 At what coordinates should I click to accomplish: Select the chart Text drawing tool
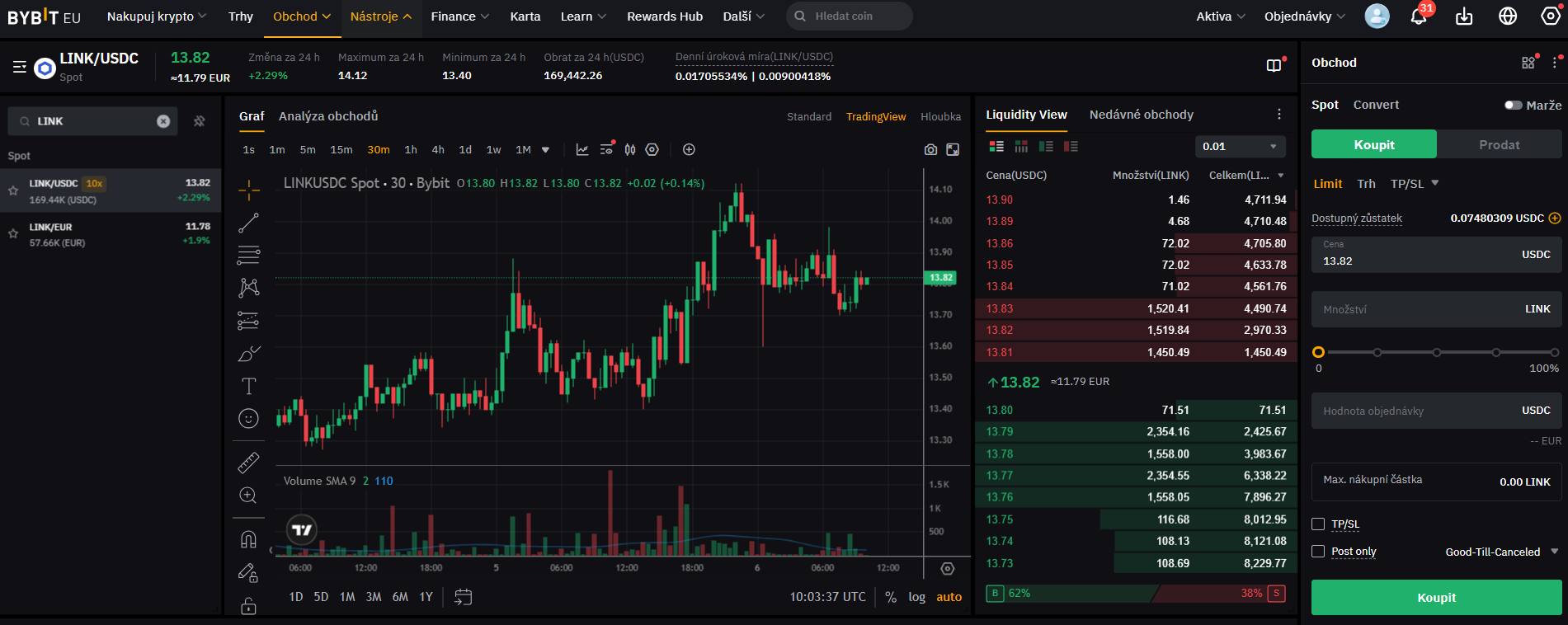248,386
